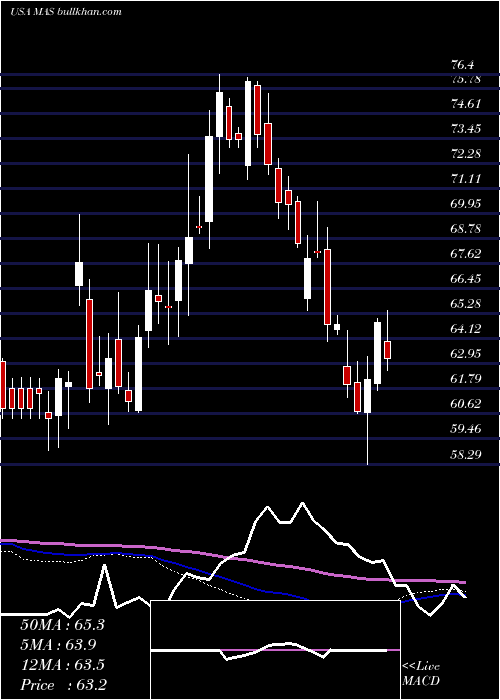Click the 'Price : 63.2' readout
Viewport: 500px width, 700px height.
click(63, 685)
